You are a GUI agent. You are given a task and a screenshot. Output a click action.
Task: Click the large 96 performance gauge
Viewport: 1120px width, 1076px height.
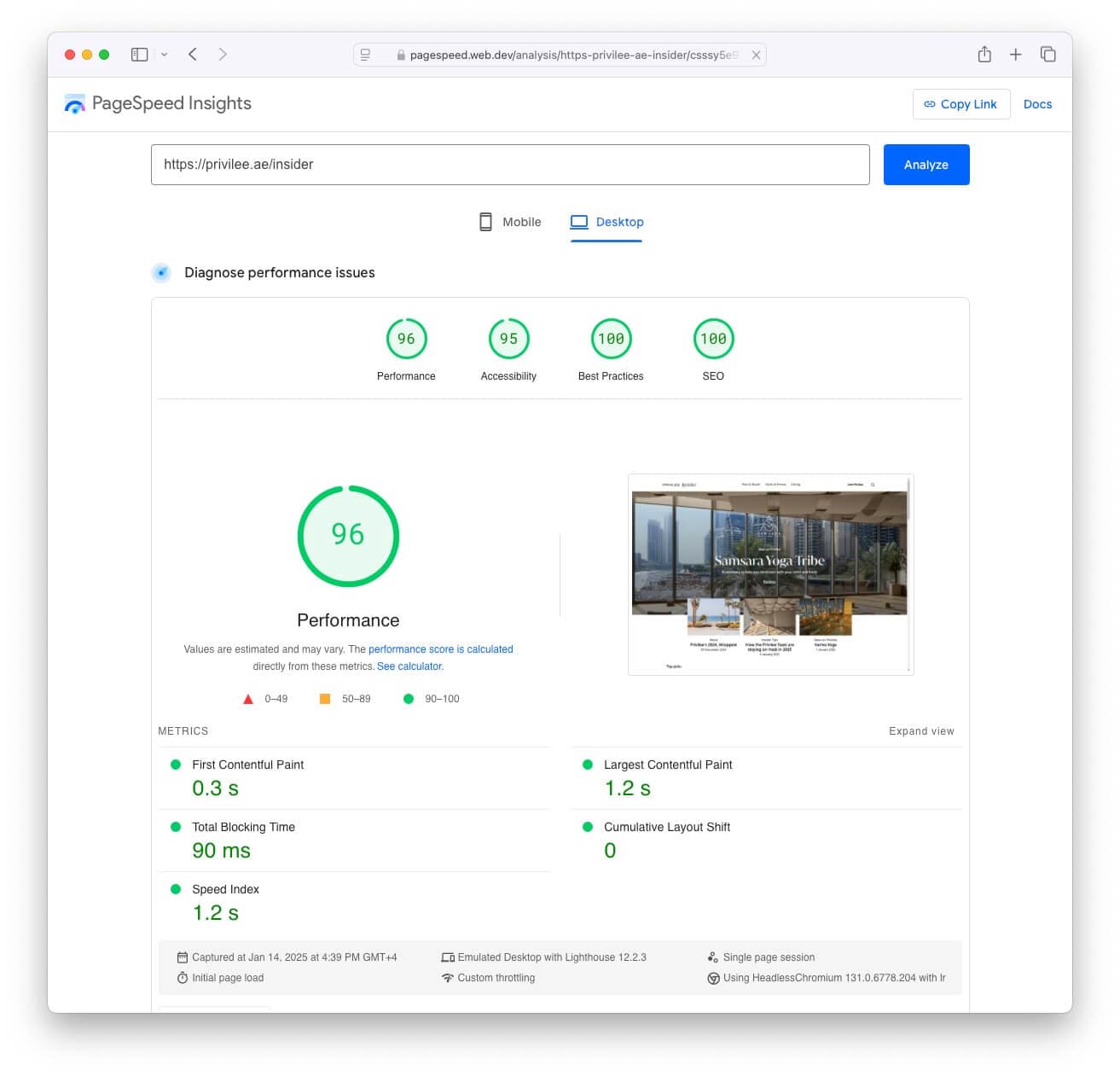point(348,536)
